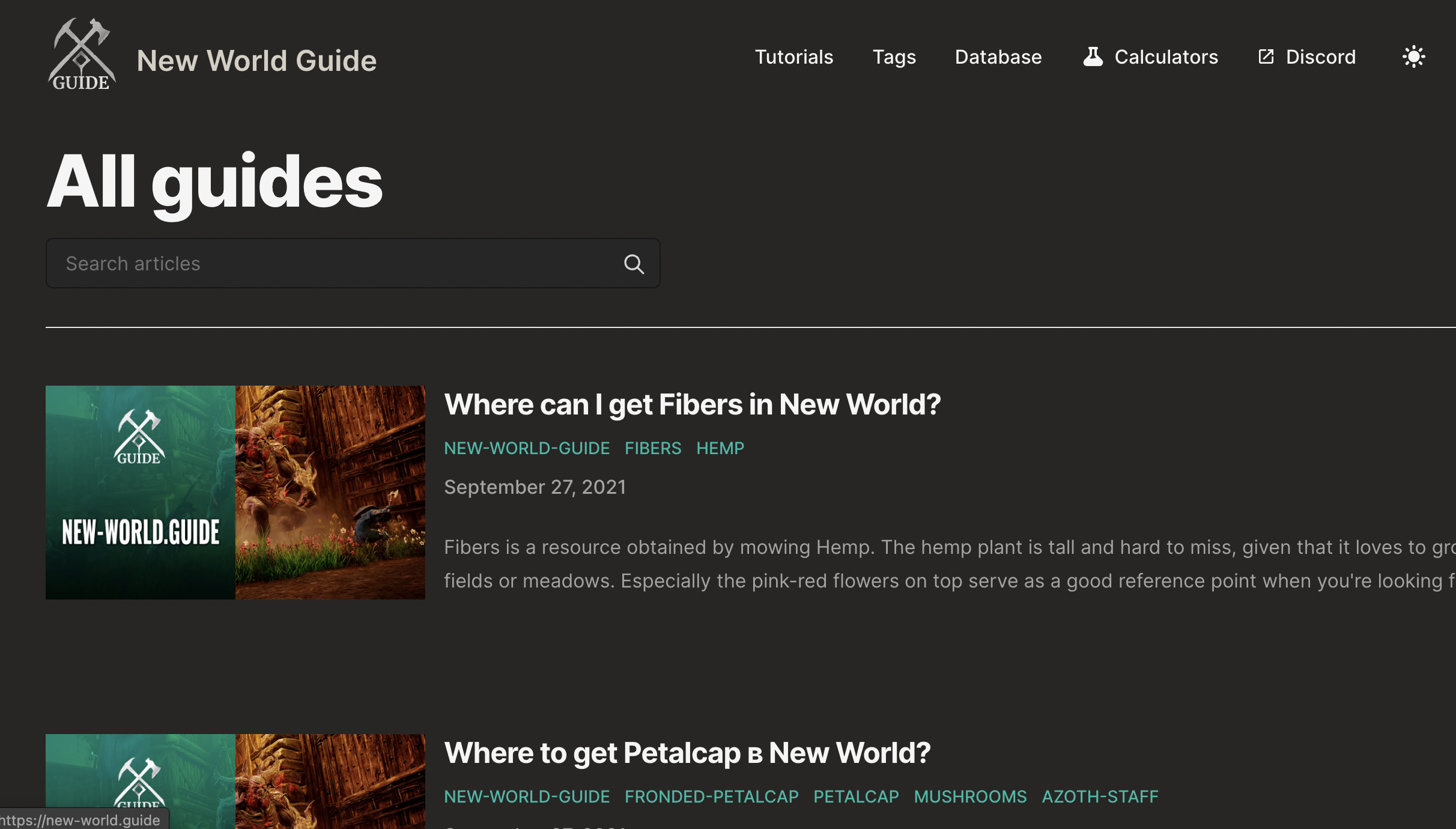Image resolution: width=1456 pixels, height=829 pixels.
Task: Click the Fibers article thumbnail image
Action: [x=235, y=493]
